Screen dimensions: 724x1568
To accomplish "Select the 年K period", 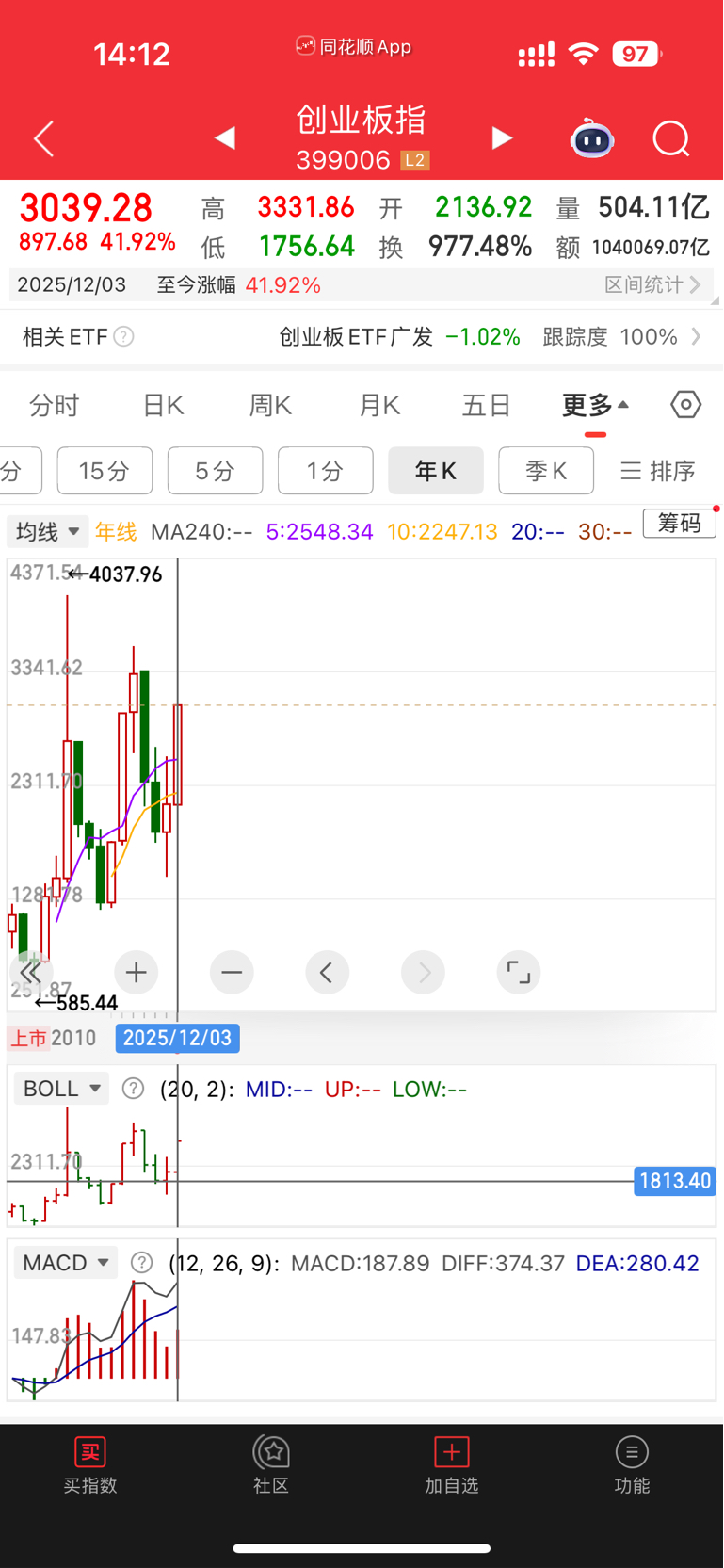I will (436, 470).
